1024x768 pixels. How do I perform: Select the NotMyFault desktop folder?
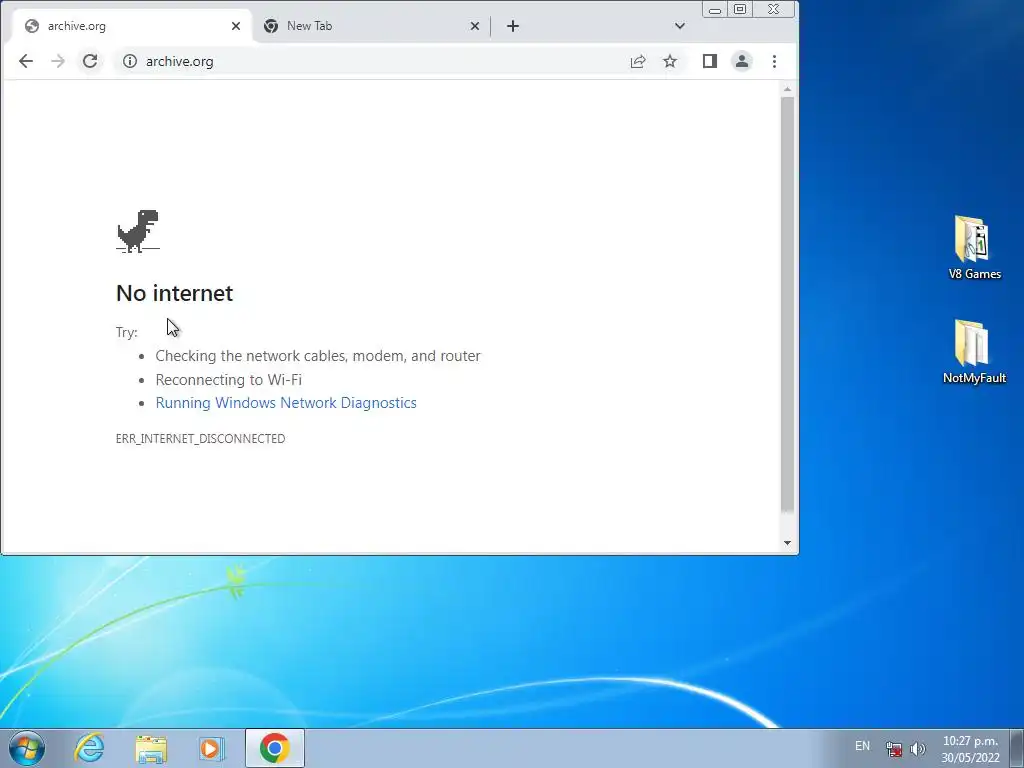[x=974, y=352]
